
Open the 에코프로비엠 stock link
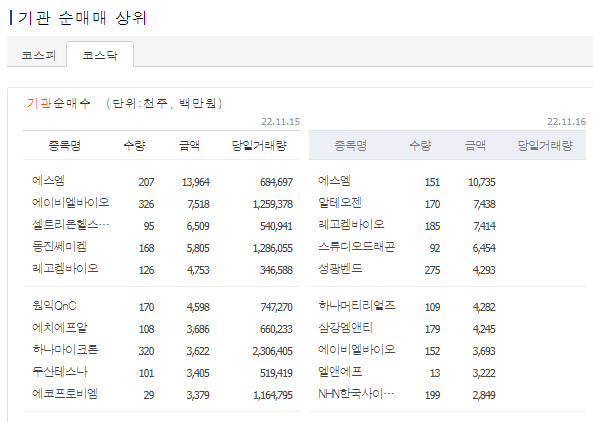tap(65, 393)
